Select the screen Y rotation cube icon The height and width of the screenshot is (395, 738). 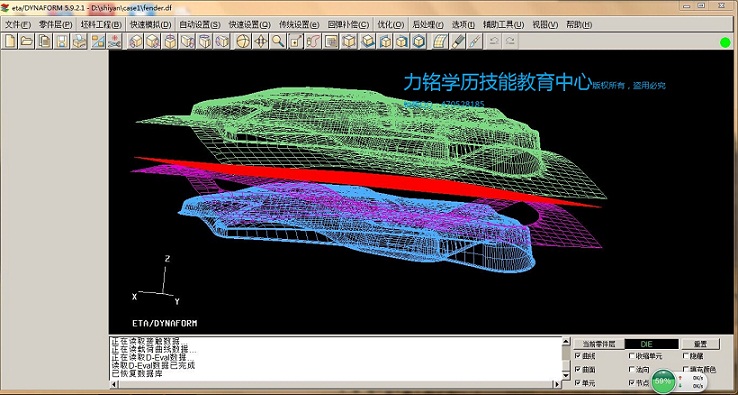(204, 41)
